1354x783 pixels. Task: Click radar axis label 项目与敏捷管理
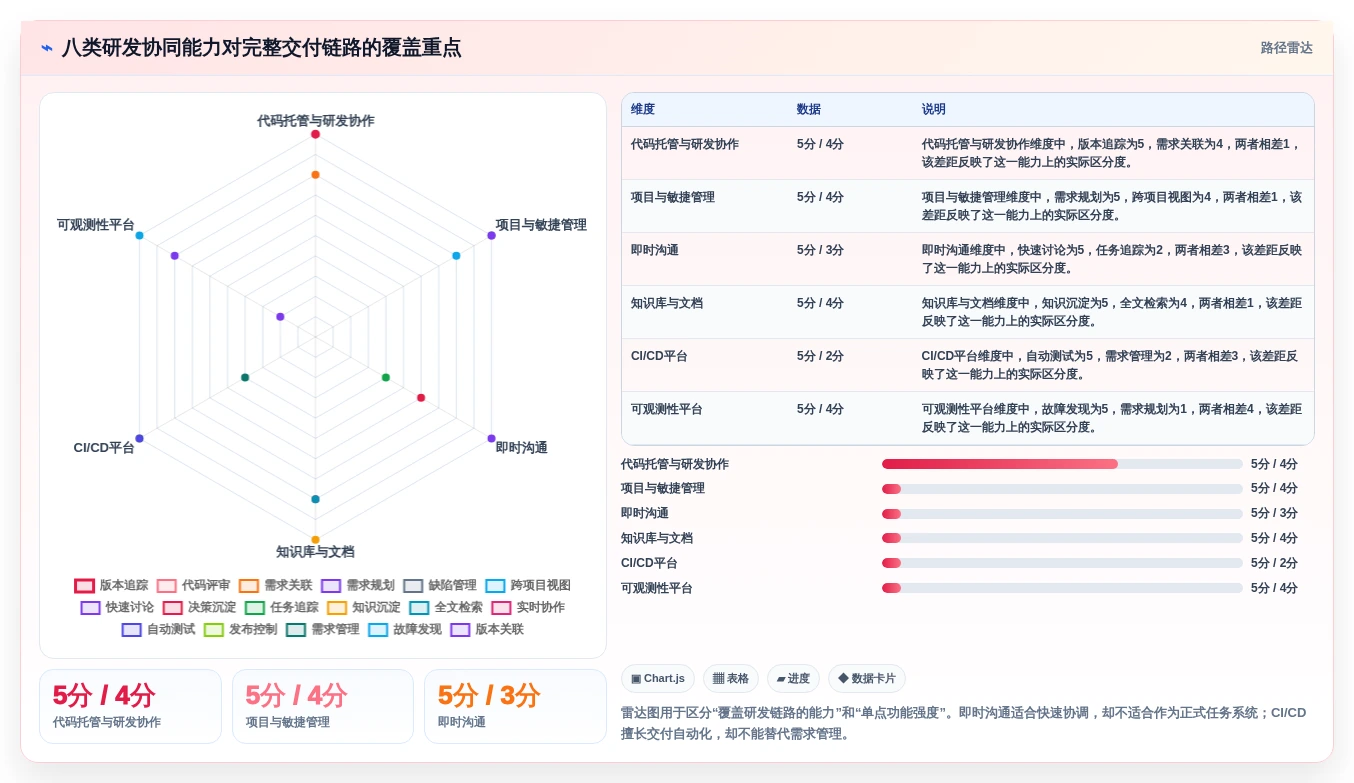point(541,225)
